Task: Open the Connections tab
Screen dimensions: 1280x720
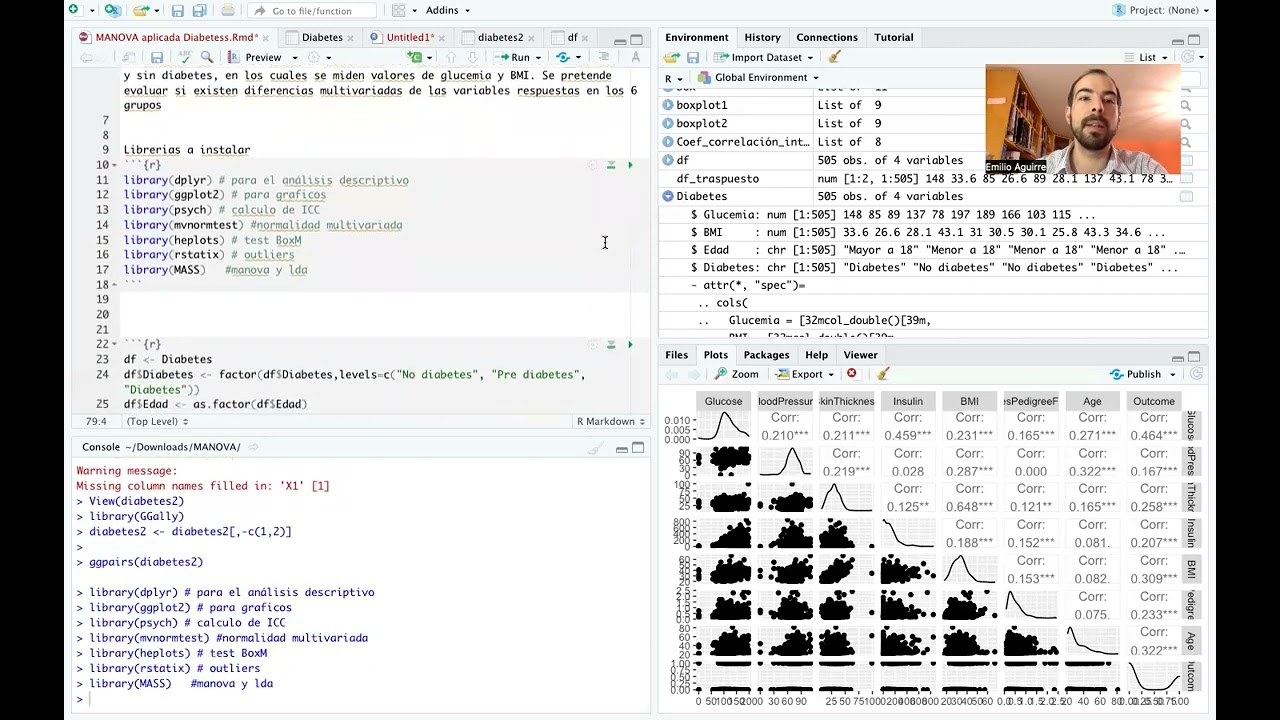Action: pyautogui.click(x=826, y=37)
